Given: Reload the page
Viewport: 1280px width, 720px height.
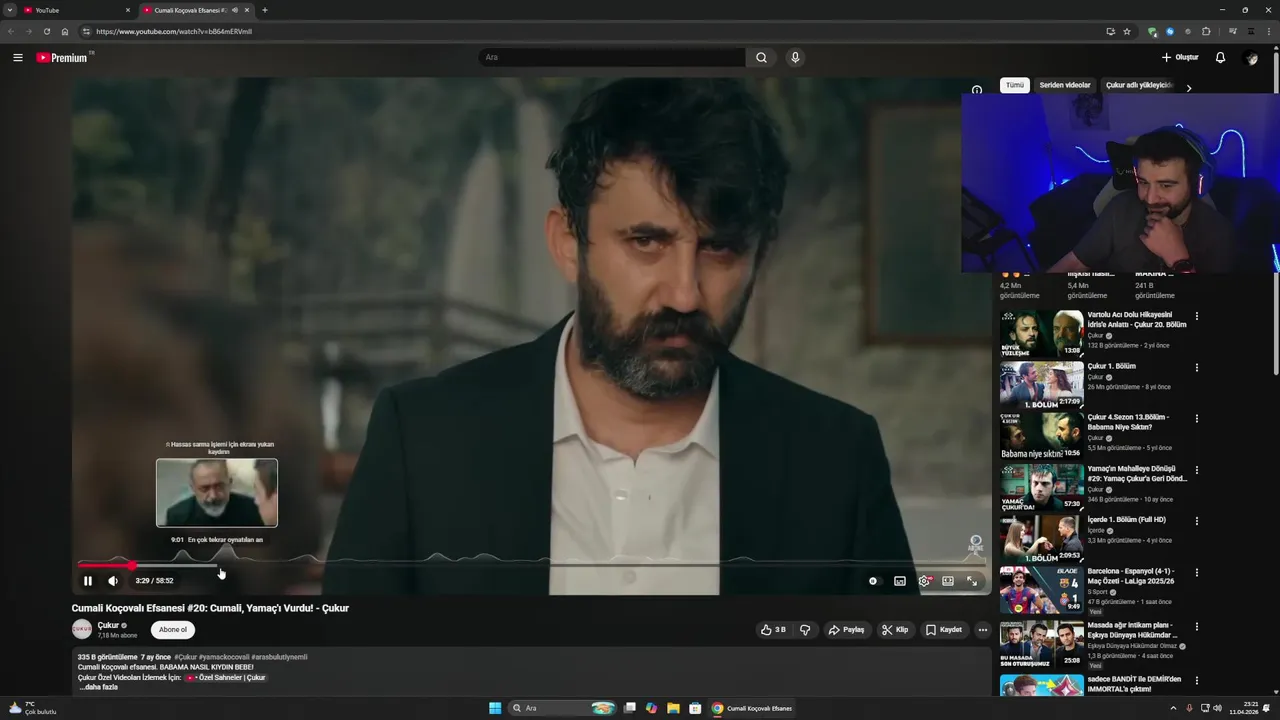Looking at the screenshot, I should pyautogui.click(x=46, y=31).
